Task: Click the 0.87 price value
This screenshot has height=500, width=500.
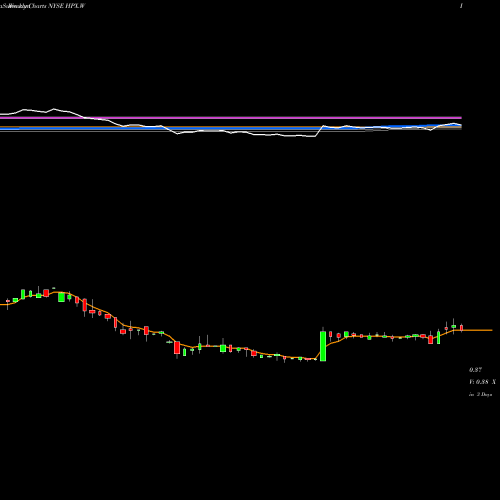Action: (x=475, y=370)
